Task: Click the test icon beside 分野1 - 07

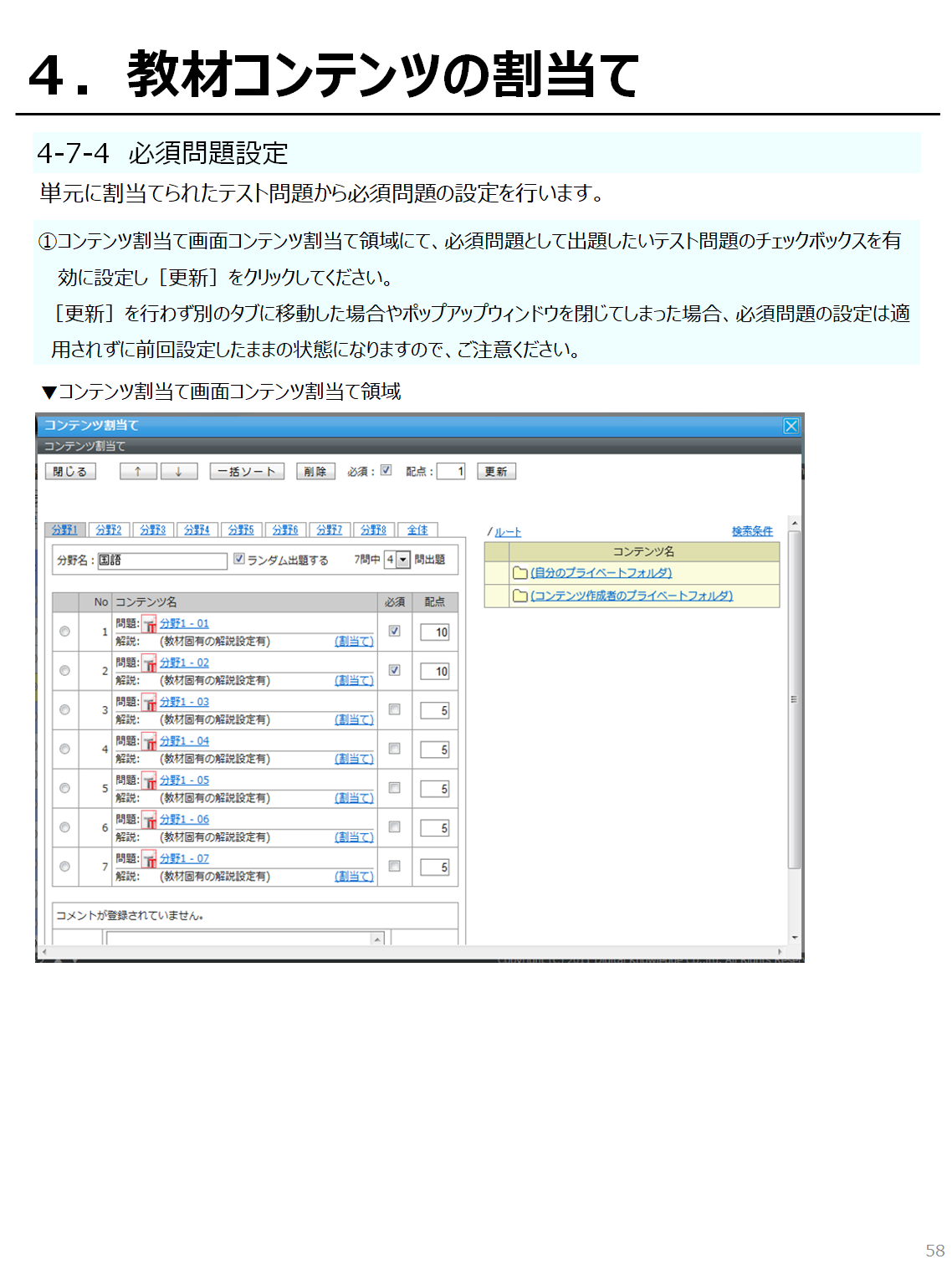Action: (x=149, y=860)
